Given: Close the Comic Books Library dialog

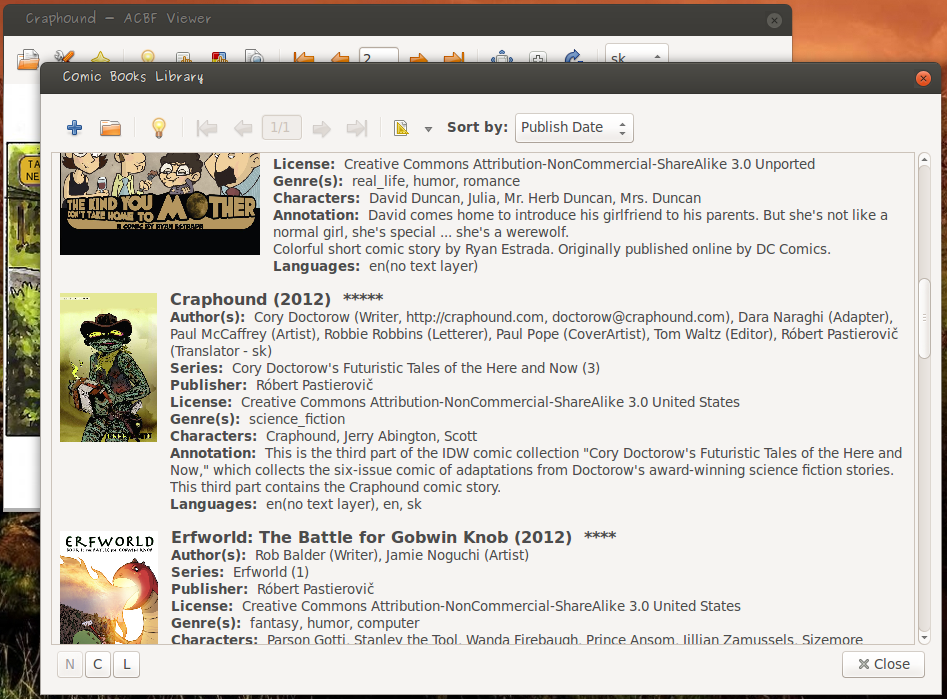Looking at the screenshot, I should pyautogui.click(x=883, y=664).
